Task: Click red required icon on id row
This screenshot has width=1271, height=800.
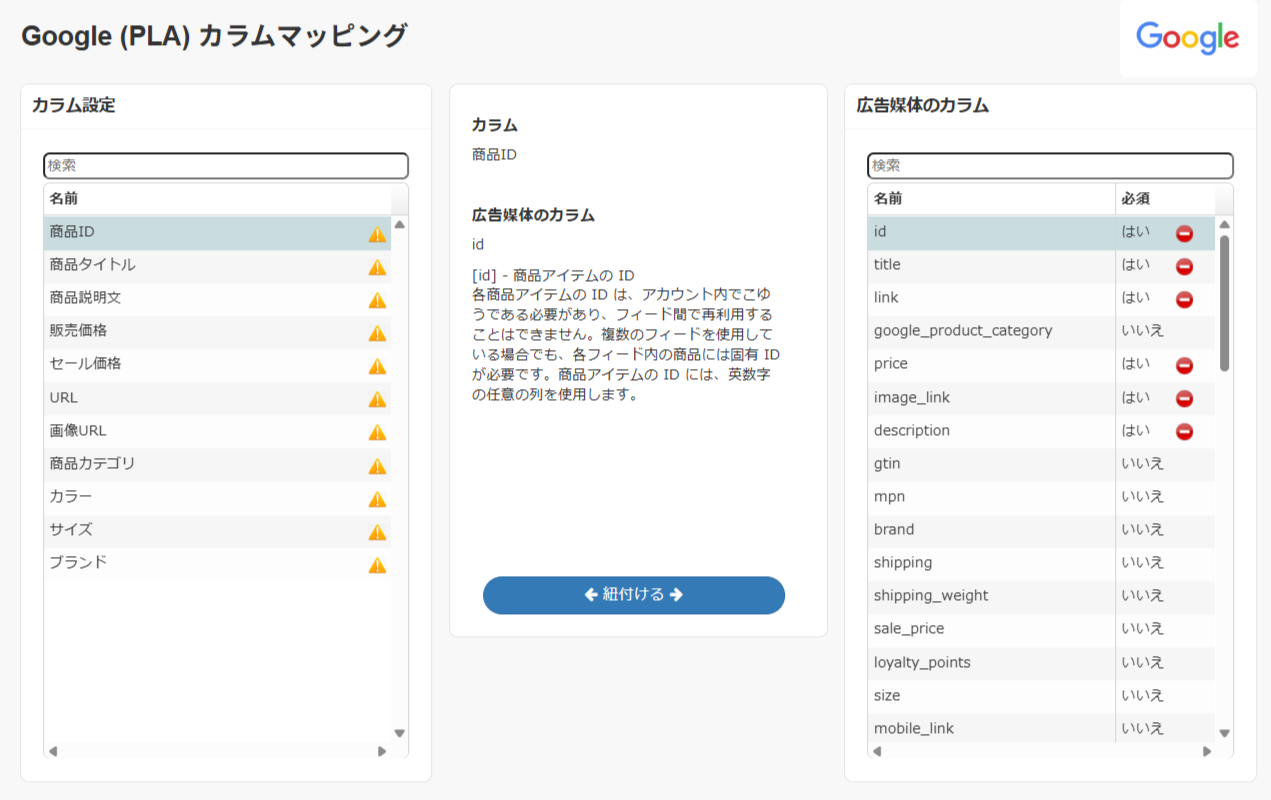Action: 1184,233
